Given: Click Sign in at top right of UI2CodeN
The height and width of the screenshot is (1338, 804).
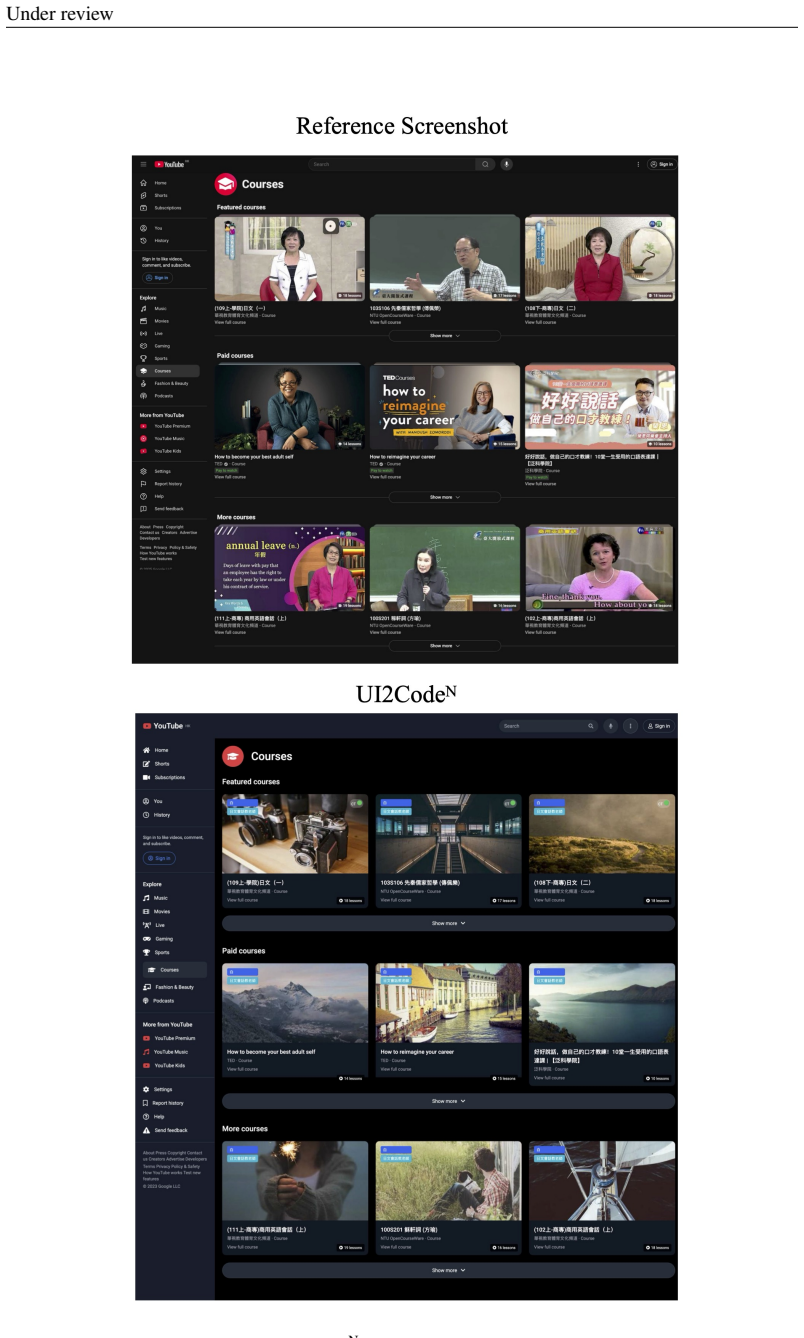Looking at the screenshot, I should 659,726.
